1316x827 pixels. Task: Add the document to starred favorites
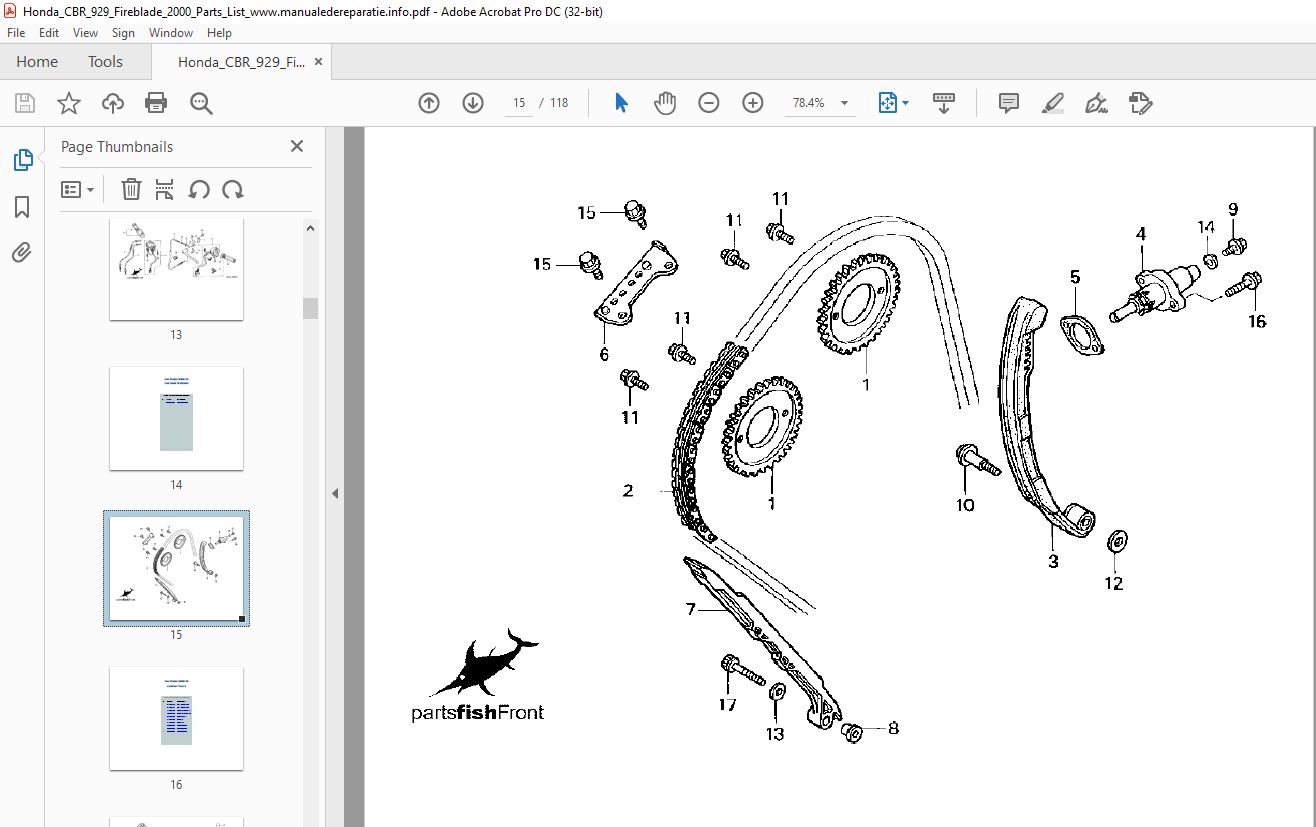(x=68, y=103)
